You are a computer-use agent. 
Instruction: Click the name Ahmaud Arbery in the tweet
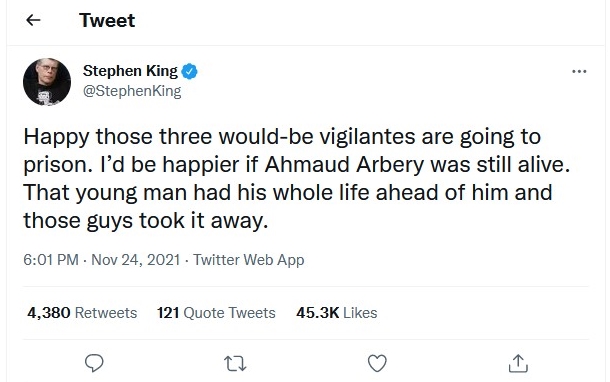click(x=344, y=165)
